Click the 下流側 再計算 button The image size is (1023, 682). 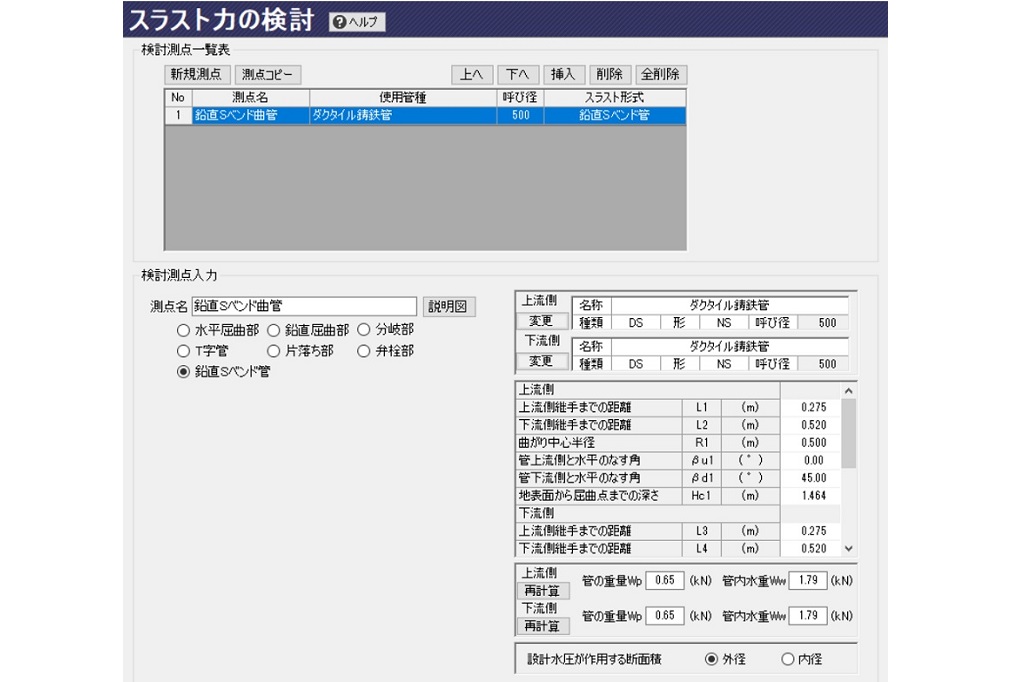point(542,626)
